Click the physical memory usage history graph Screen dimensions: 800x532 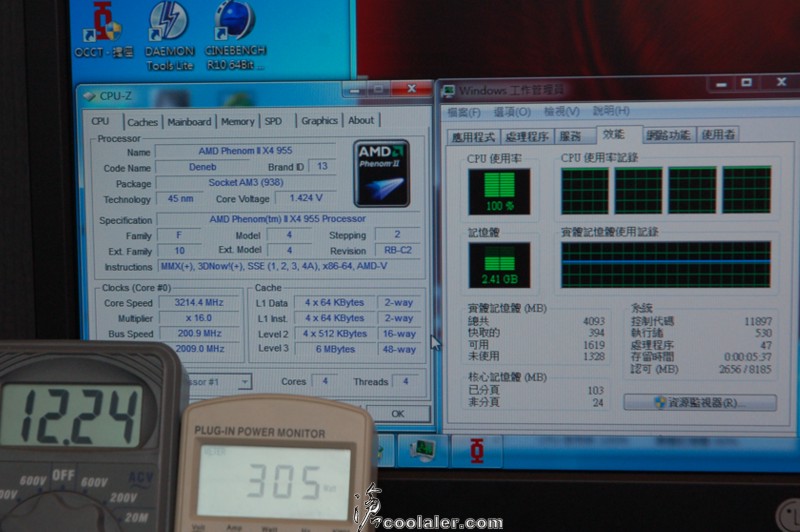(666, 265)
